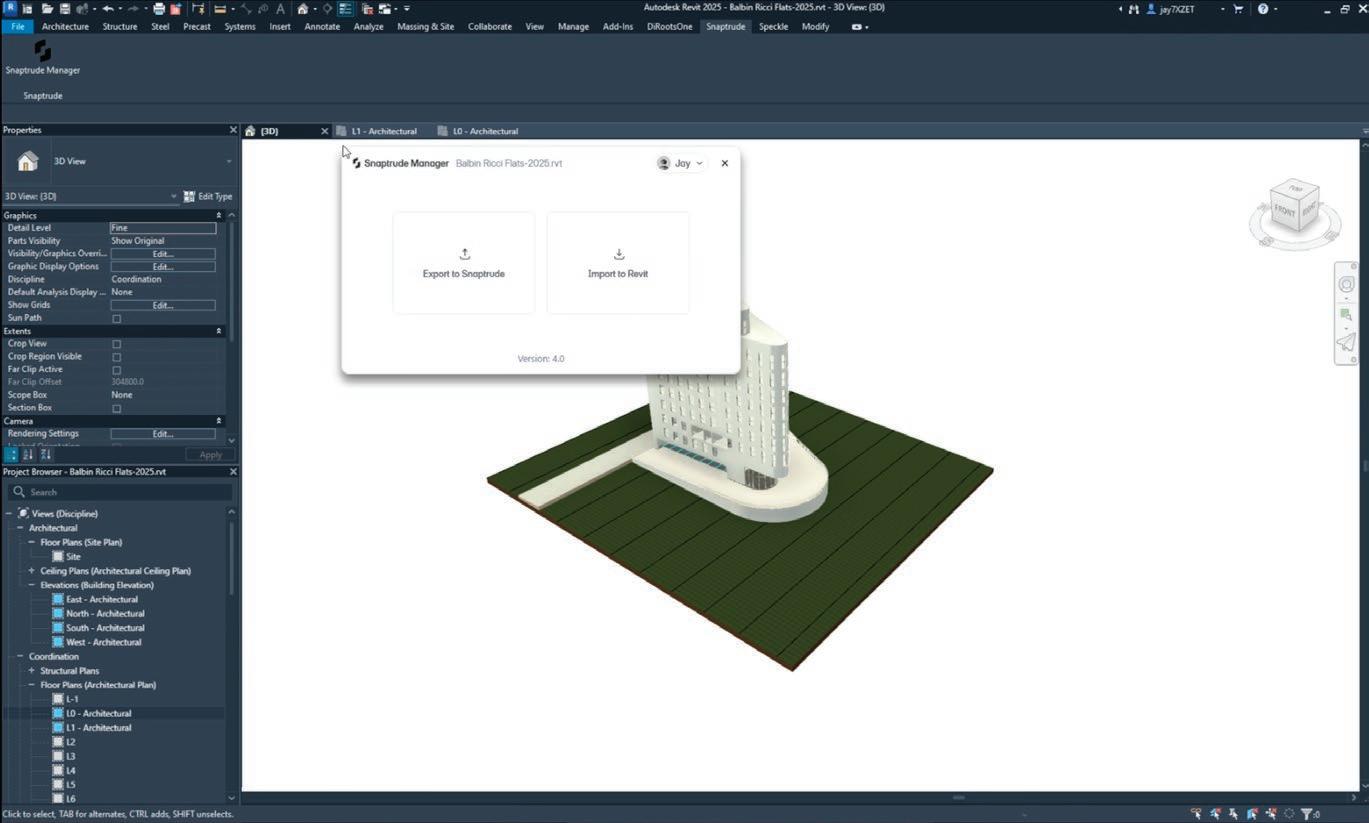Collapse the Extents properties section
Screen dimensions: 1369x823
[x=219, y=331]
